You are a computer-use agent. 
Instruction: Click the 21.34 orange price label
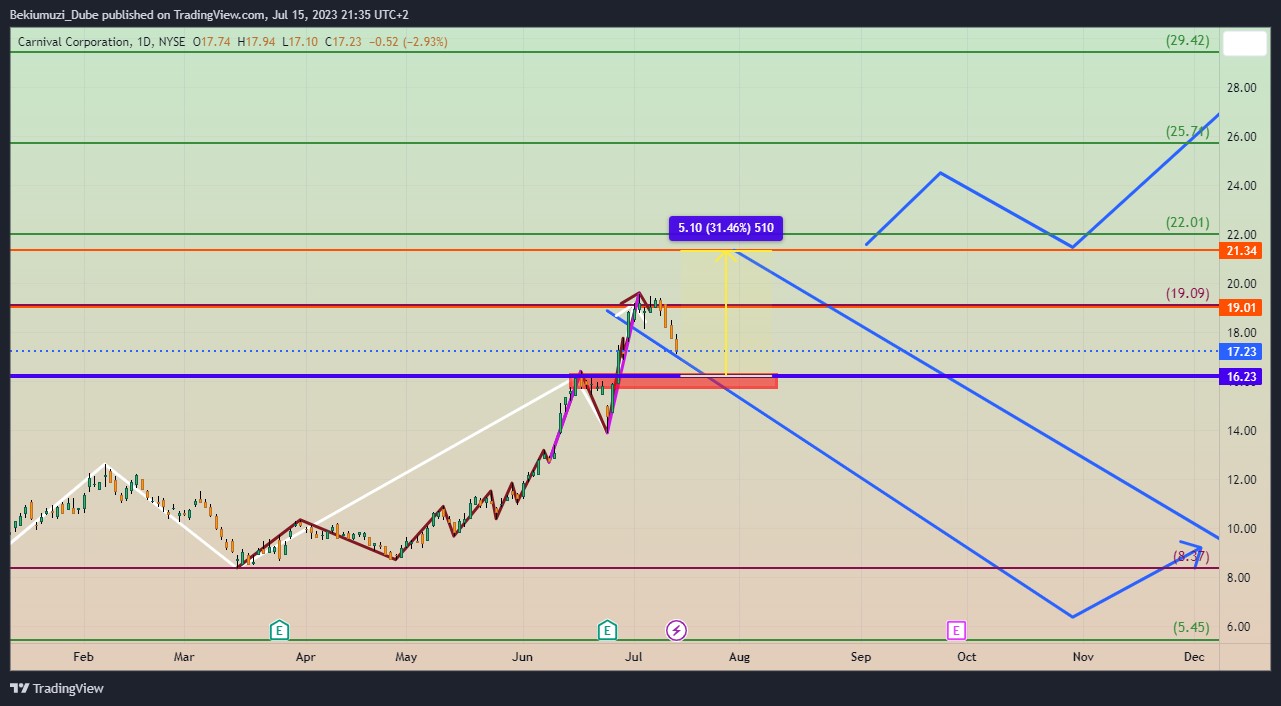(x=1240, y=250)
